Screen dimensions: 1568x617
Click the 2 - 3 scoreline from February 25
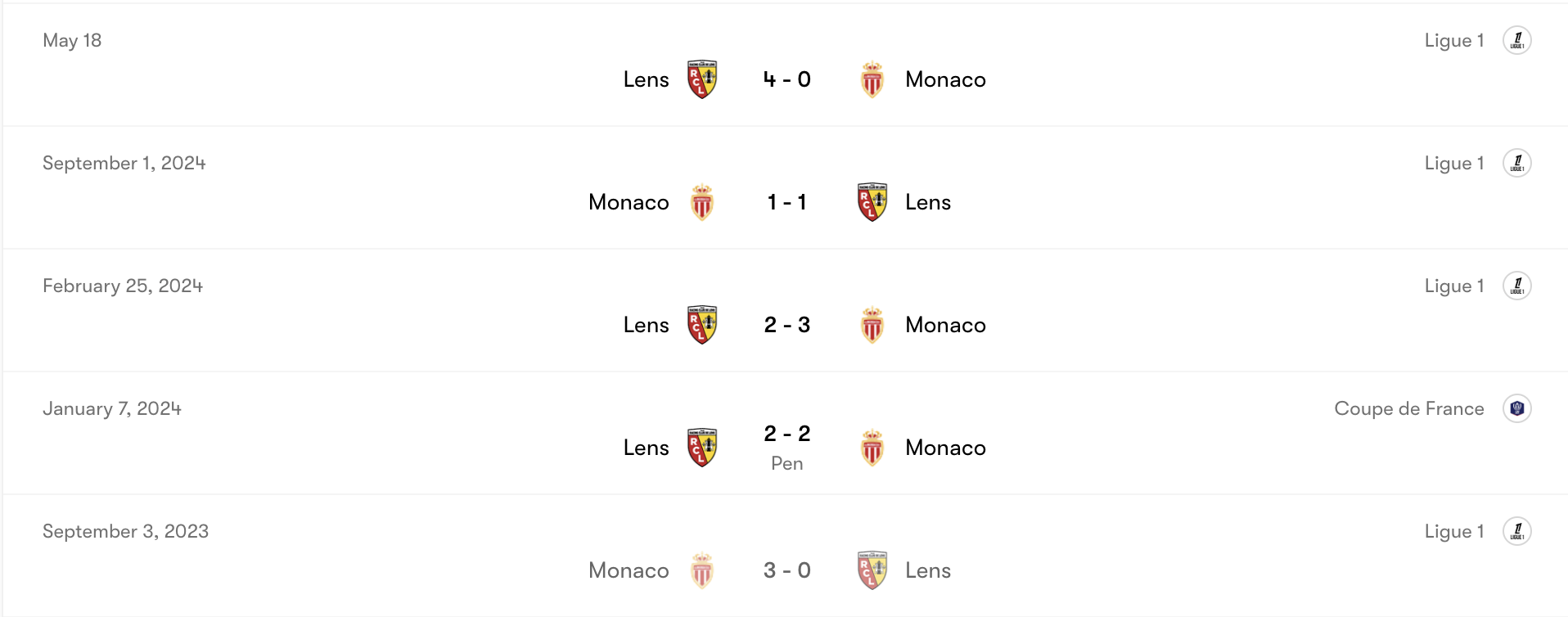tap(786, 325)
